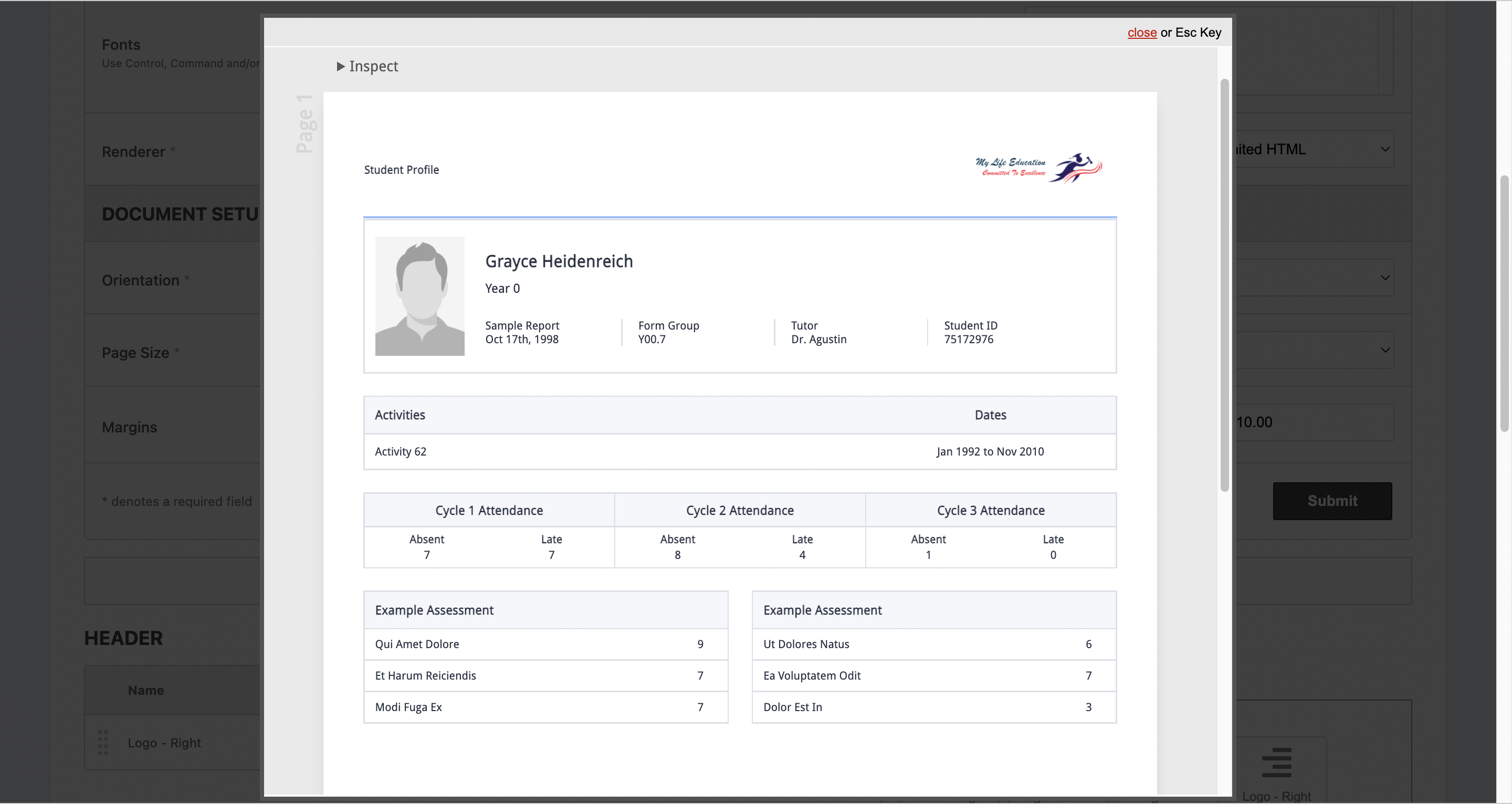Screen dimensions: 1512x804
Task: Click the Tutor name Dr. Agustin
Action: [x=819, y=339]
